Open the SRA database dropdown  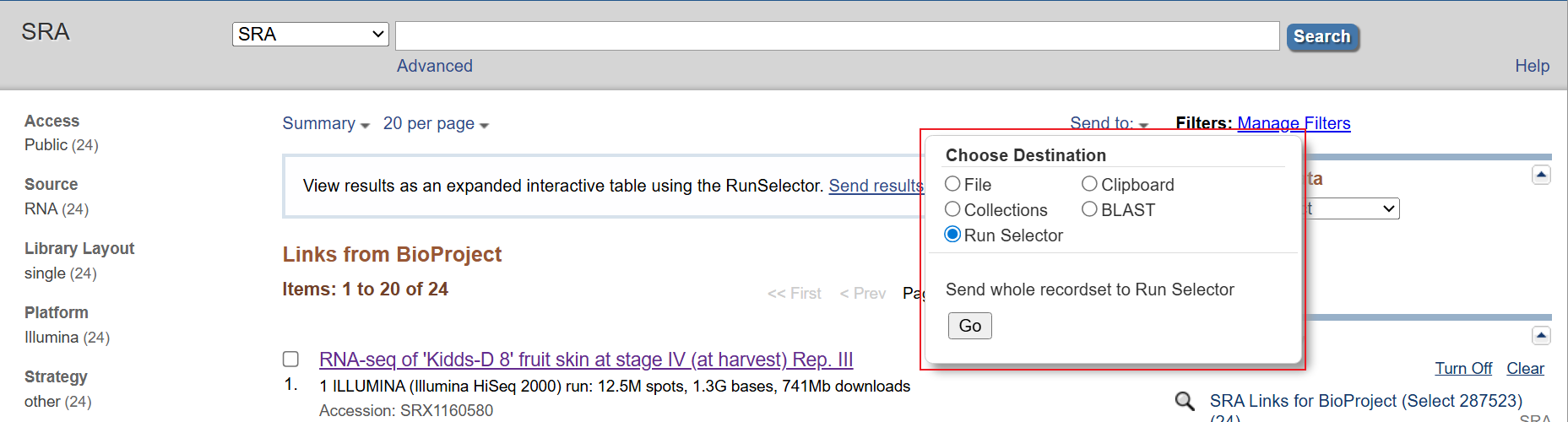(311, 35)
